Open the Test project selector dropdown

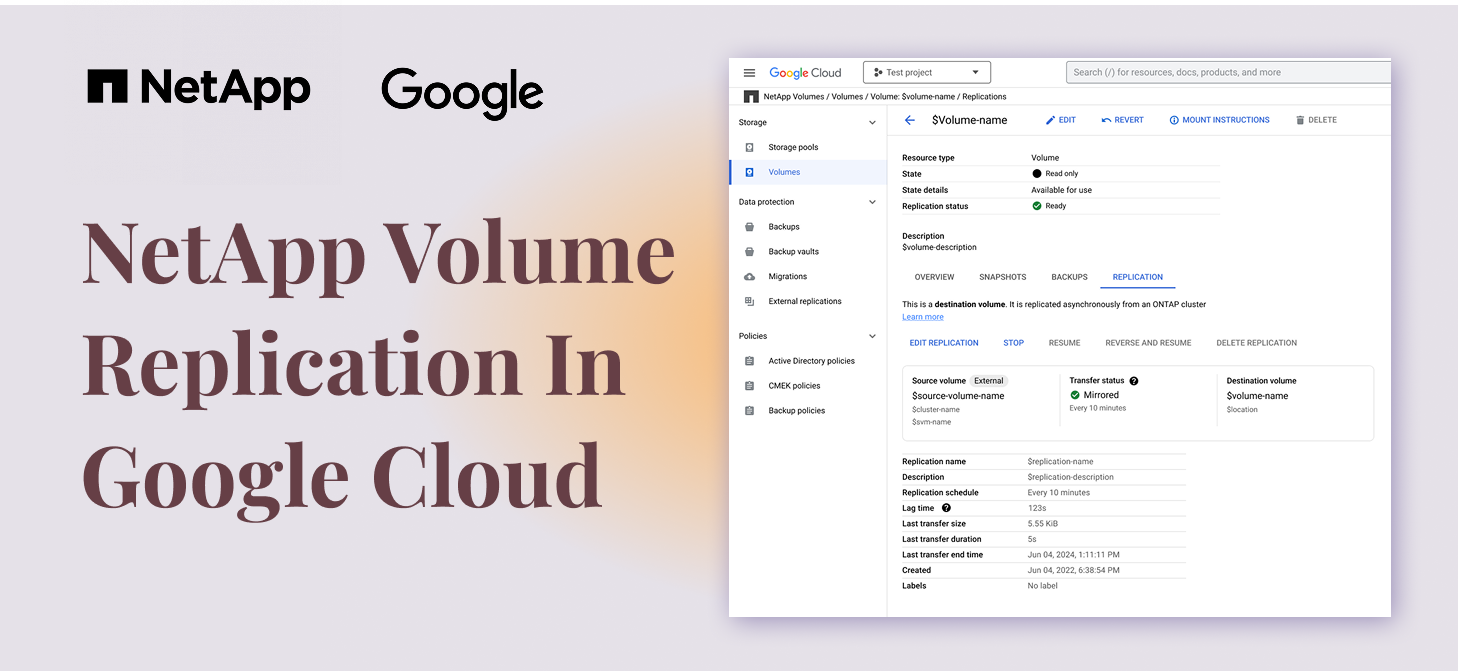point(926,71)
